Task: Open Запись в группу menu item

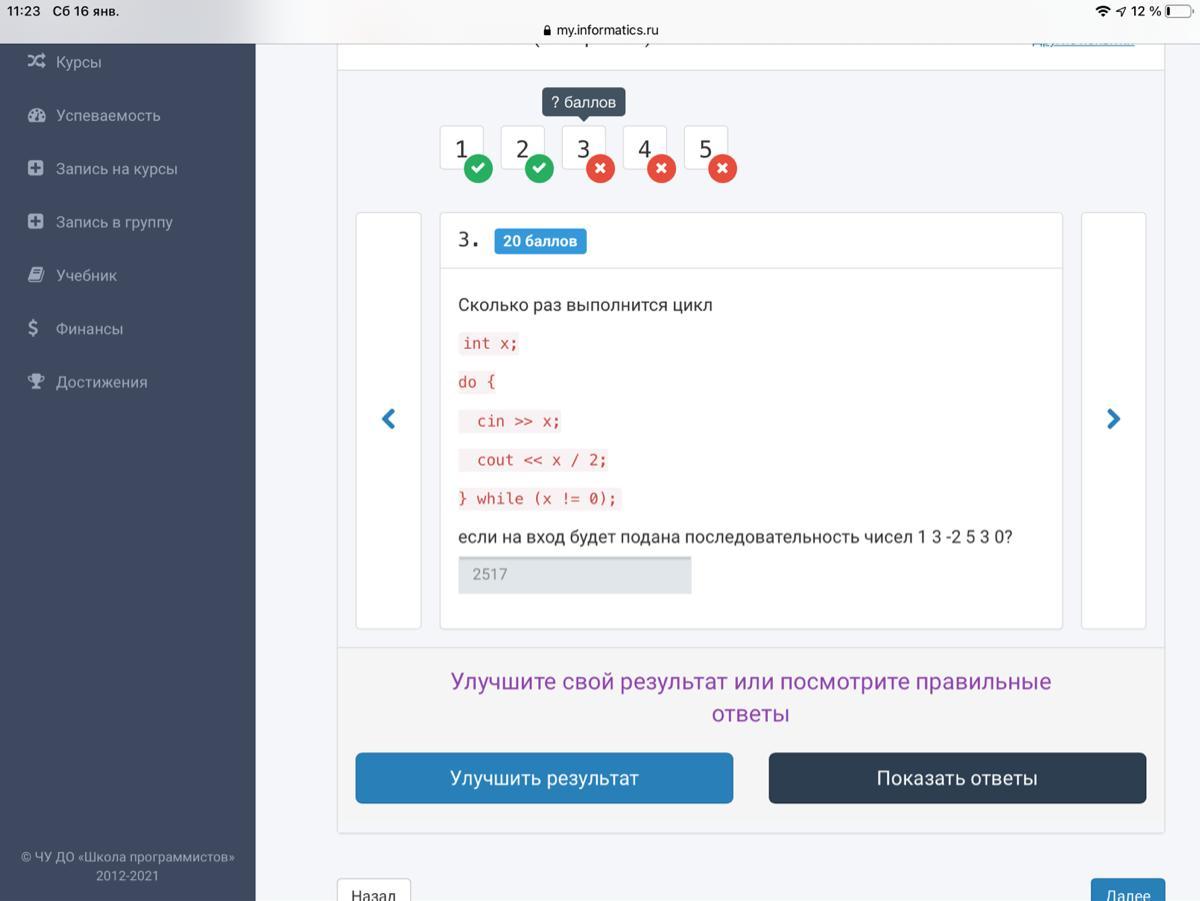Action: pyautogui.click(x=114, y=222)
